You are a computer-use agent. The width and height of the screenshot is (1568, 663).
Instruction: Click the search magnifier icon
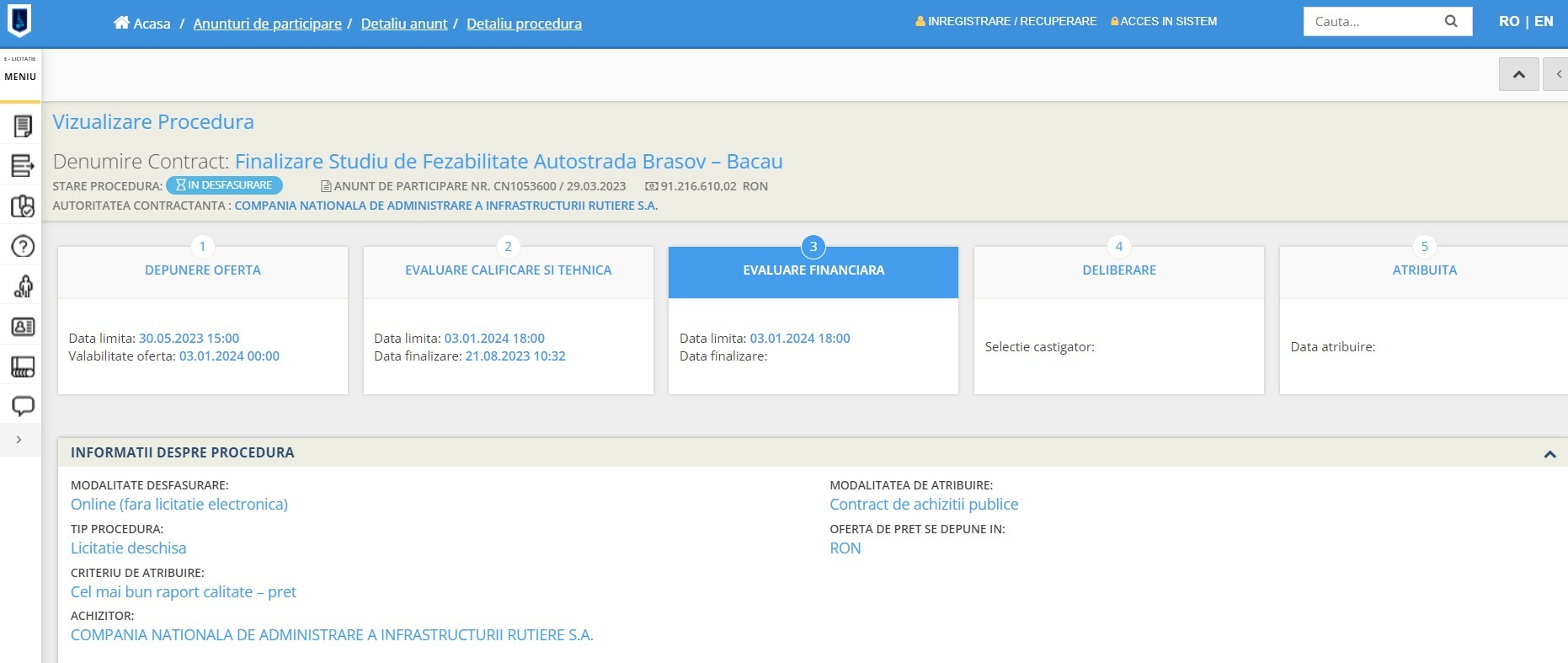point(1451,21)
